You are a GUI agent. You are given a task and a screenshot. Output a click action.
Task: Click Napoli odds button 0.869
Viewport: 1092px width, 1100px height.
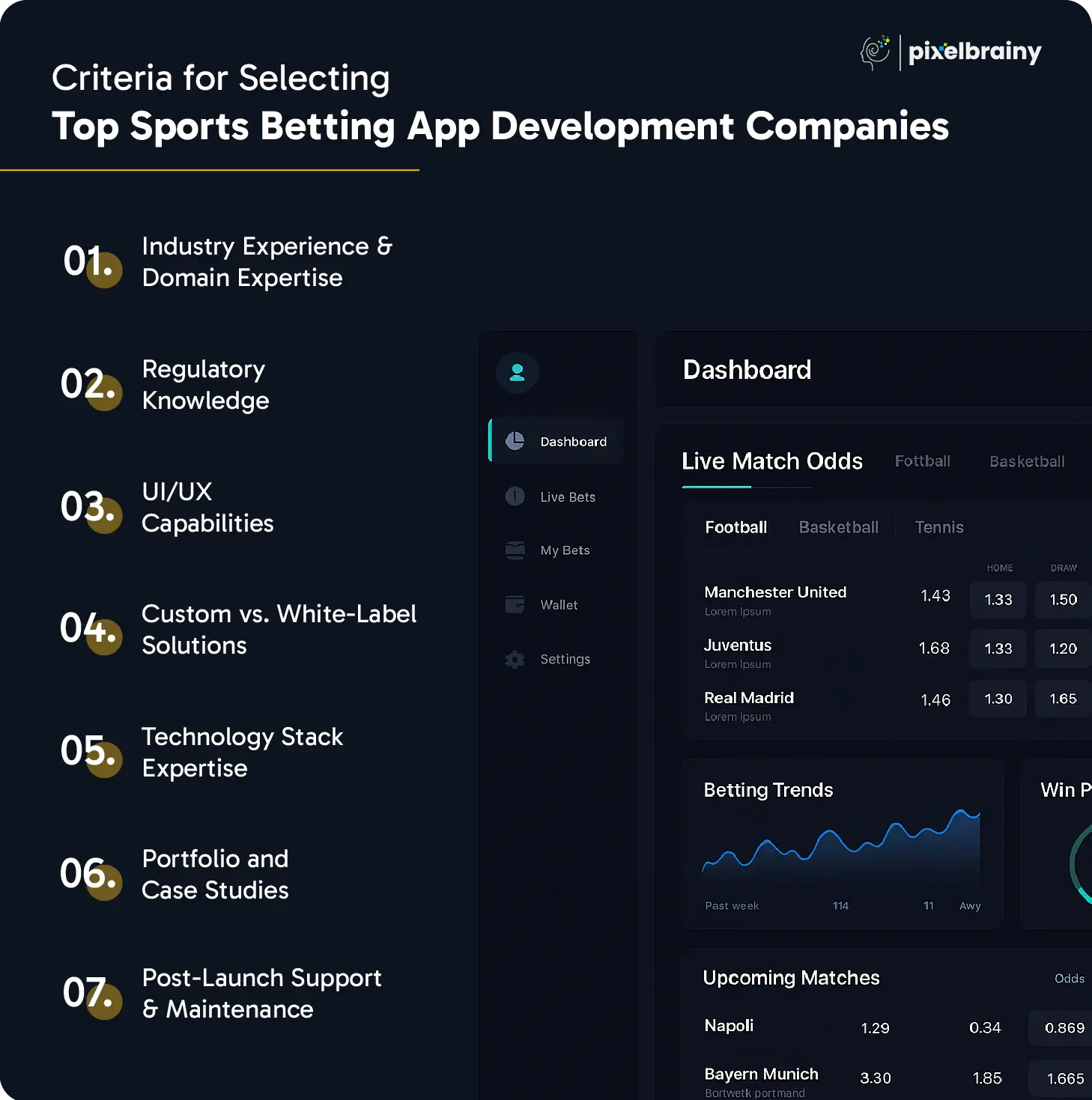click(1064, 1028)
